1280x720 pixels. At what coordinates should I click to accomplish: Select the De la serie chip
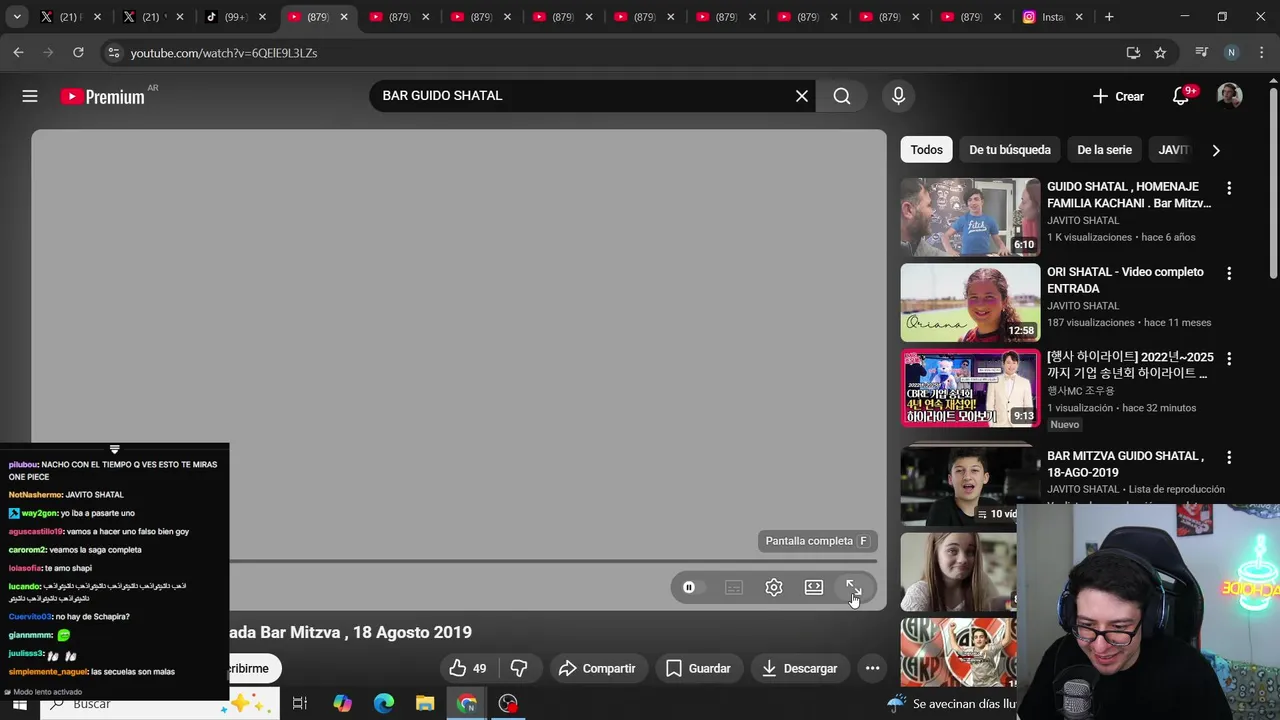[1104, 150]
